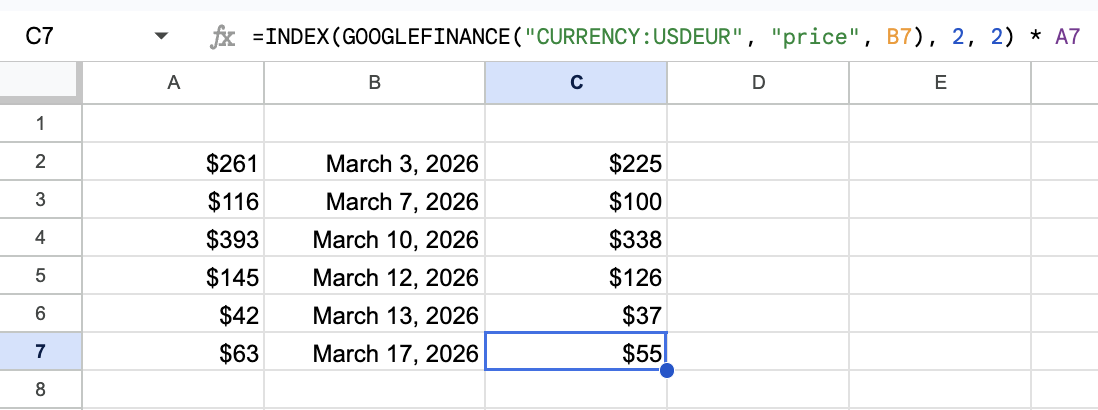Click the fx function icon

pyautogui.click(x=222, y=38)
